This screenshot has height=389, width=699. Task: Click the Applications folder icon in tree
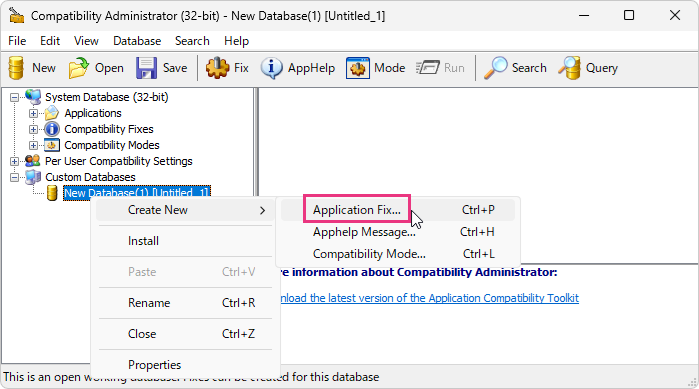pos(52,113)
